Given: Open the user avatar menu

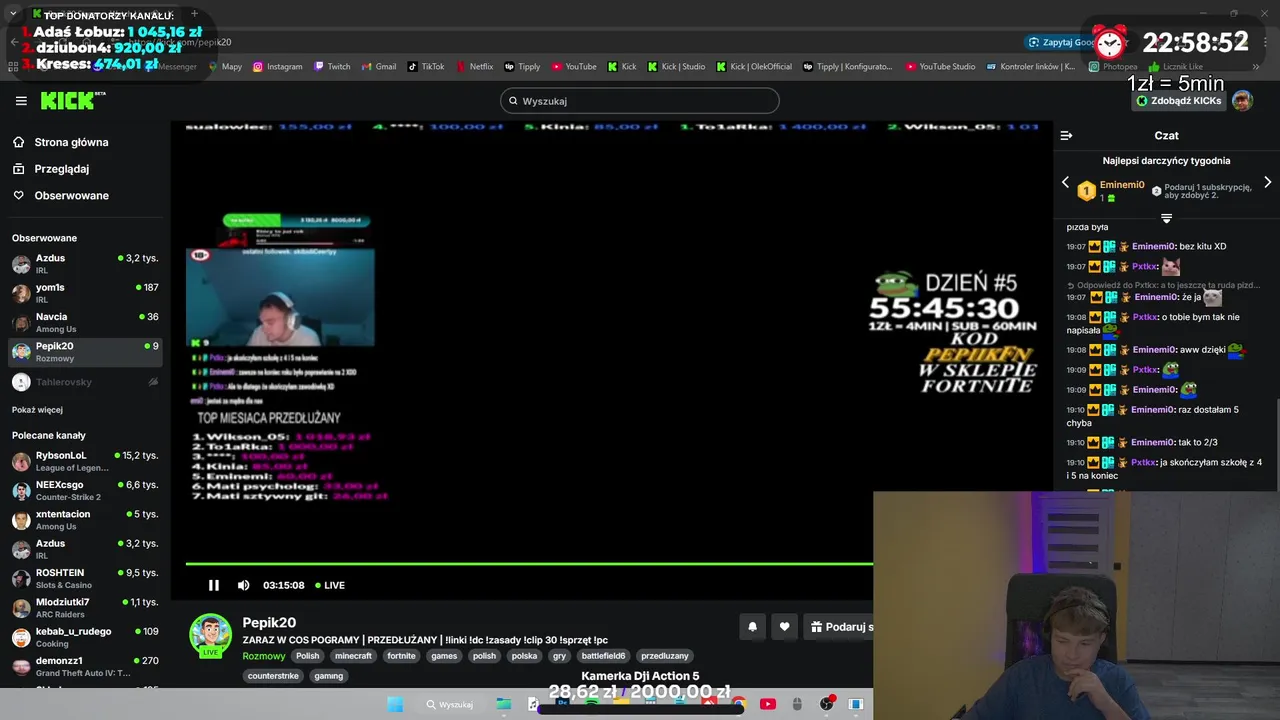Looking at the screenshot, I should (x=1242, y=101).
